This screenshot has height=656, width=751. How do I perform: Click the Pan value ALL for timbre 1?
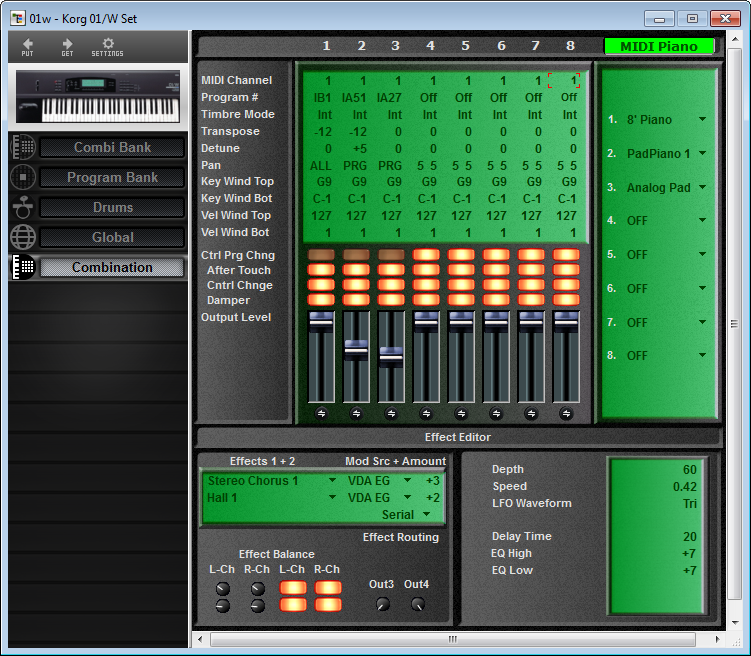(320, 166)
